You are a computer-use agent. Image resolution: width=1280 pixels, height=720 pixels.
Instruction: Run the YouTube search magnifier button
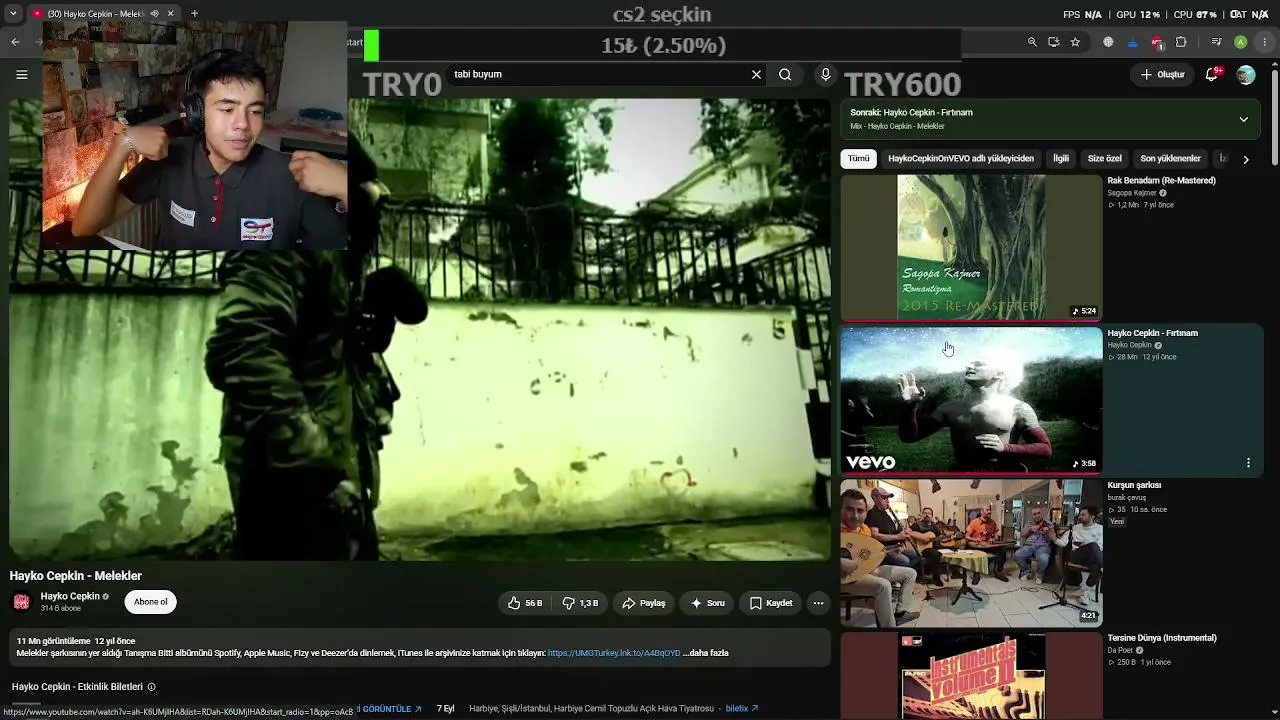[785, 74]
